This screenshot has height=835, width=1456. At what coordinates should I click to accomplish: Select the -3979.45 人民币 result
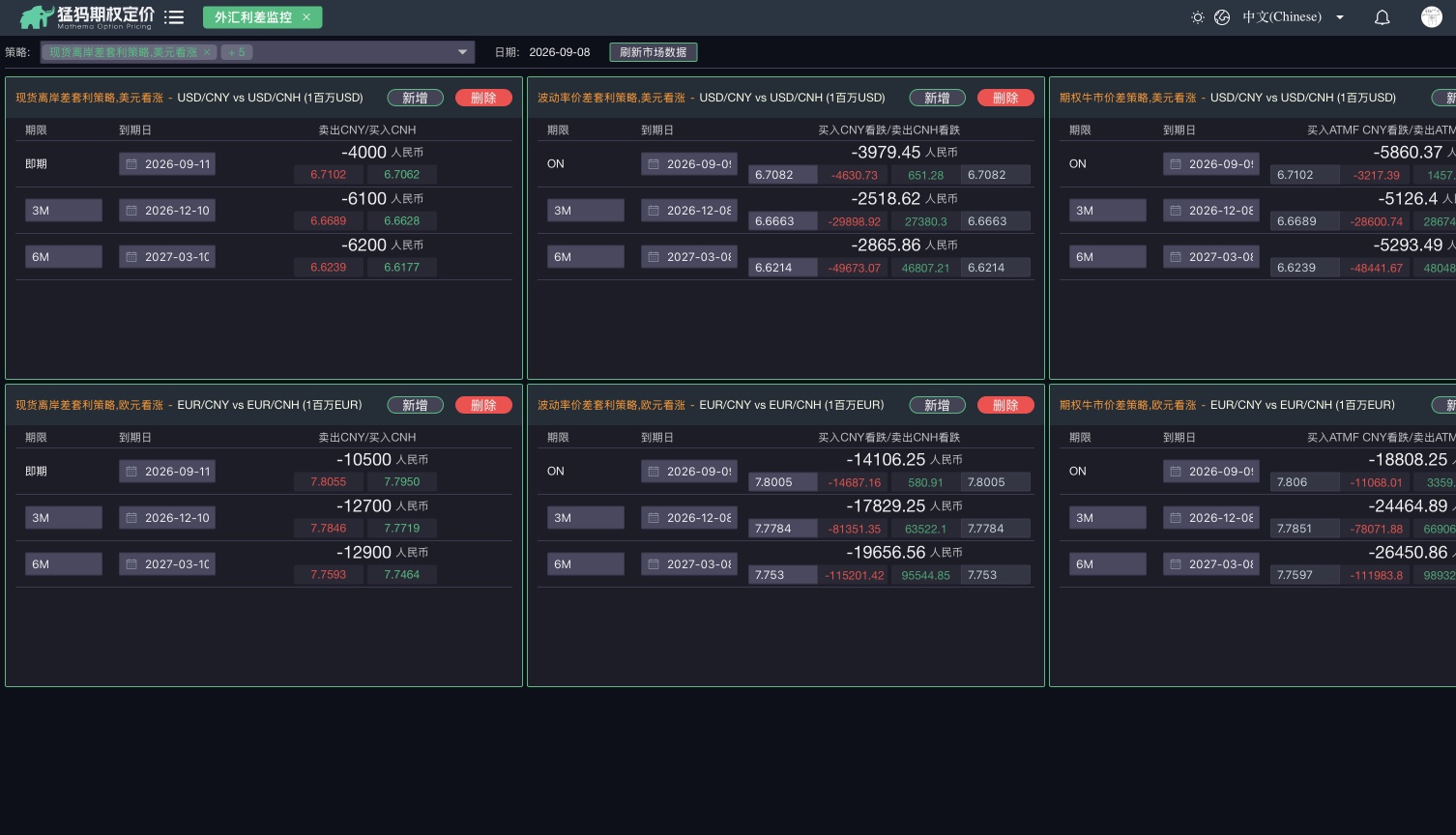point(904,153)
